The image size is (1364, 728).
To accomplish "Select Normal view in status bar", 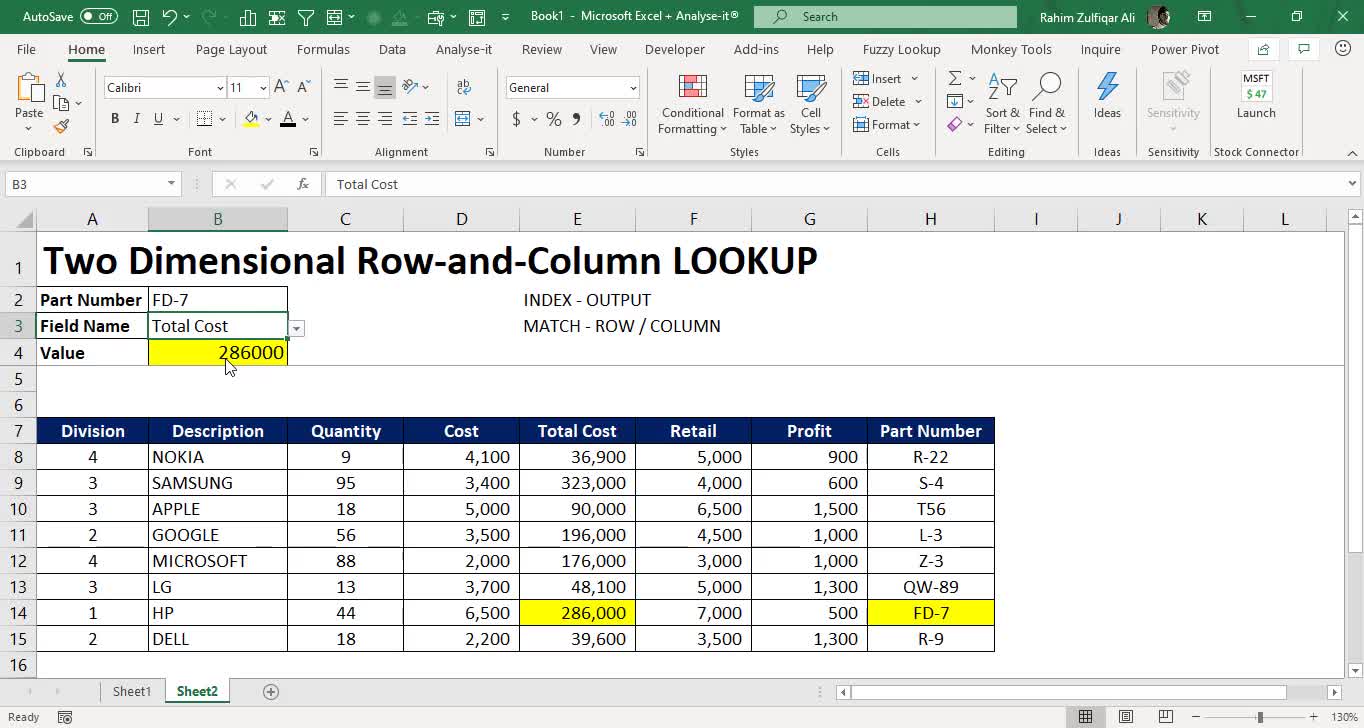I will pos(1085,717).
